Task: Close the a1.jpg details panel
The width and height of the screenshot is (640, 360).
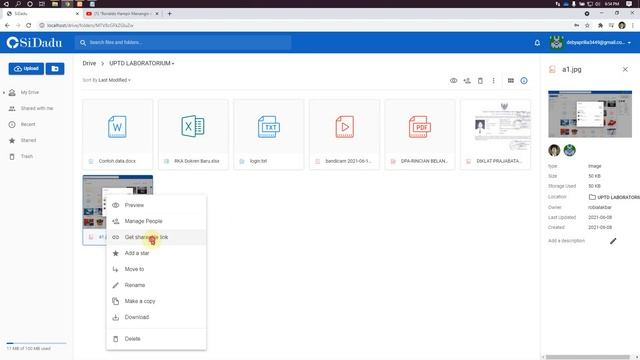Action: pos(625,69)
